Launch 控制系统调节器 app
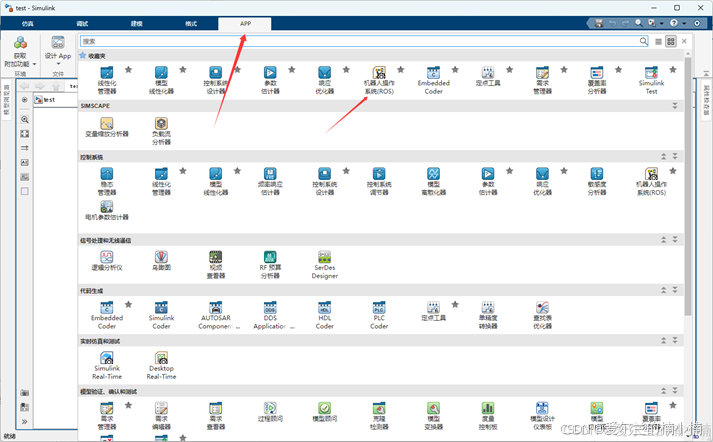Screen dimensions: 713x442 pos(379,181)
